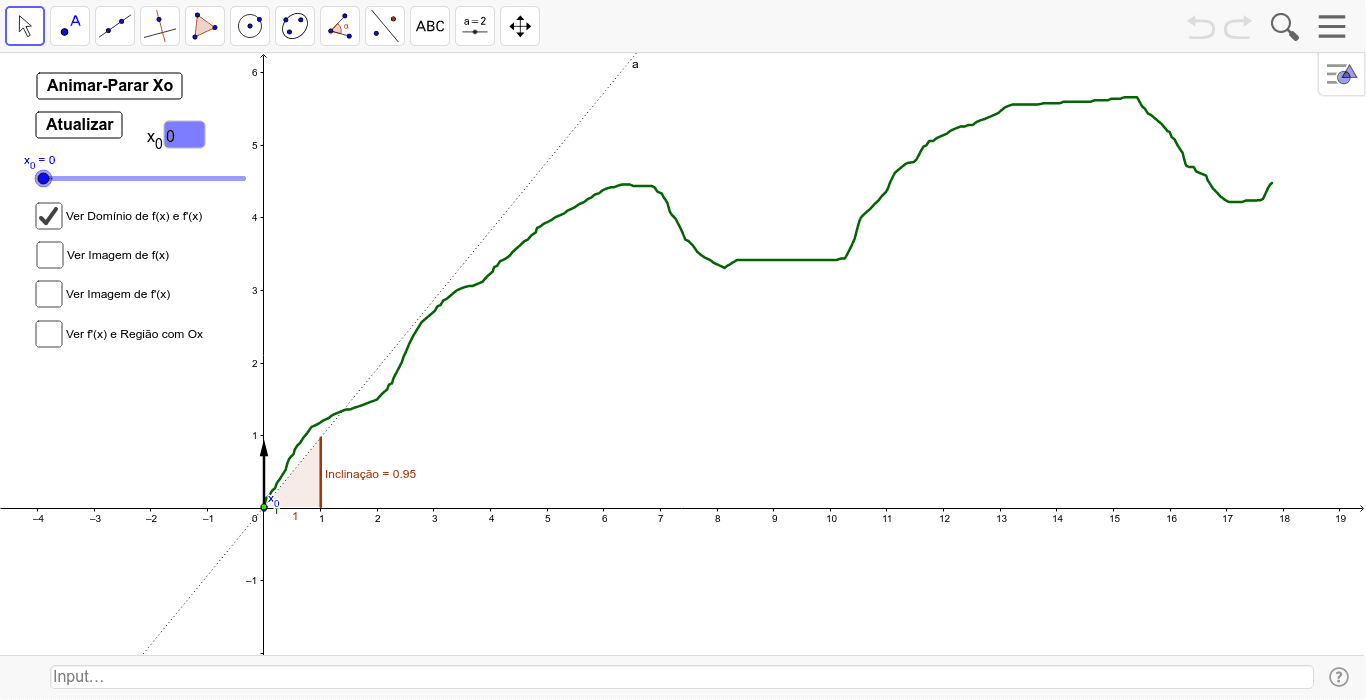Click the x0 value input box
1366x700 pixels.
coord(185,135)
